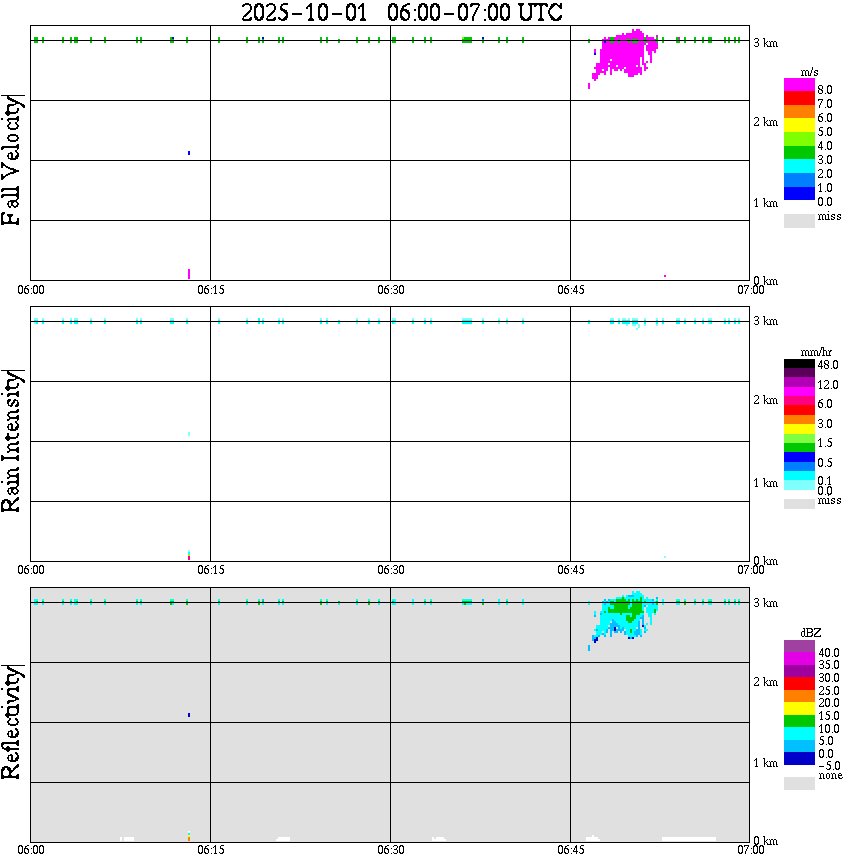Click the "dBZ" unit label
The width and height of the screenshot is (850, 868).
pos(811,633)
